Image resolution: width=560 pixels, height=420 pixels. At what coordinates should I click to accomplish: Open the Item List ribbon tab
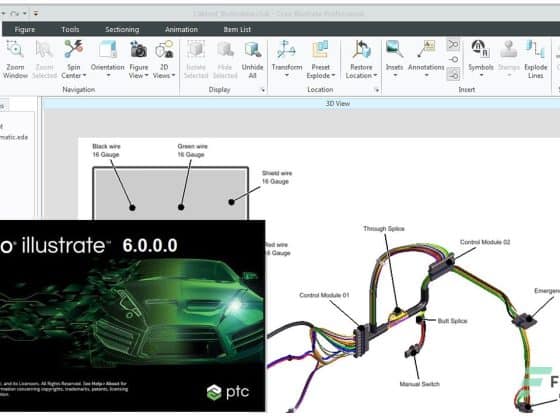(237, 29)
